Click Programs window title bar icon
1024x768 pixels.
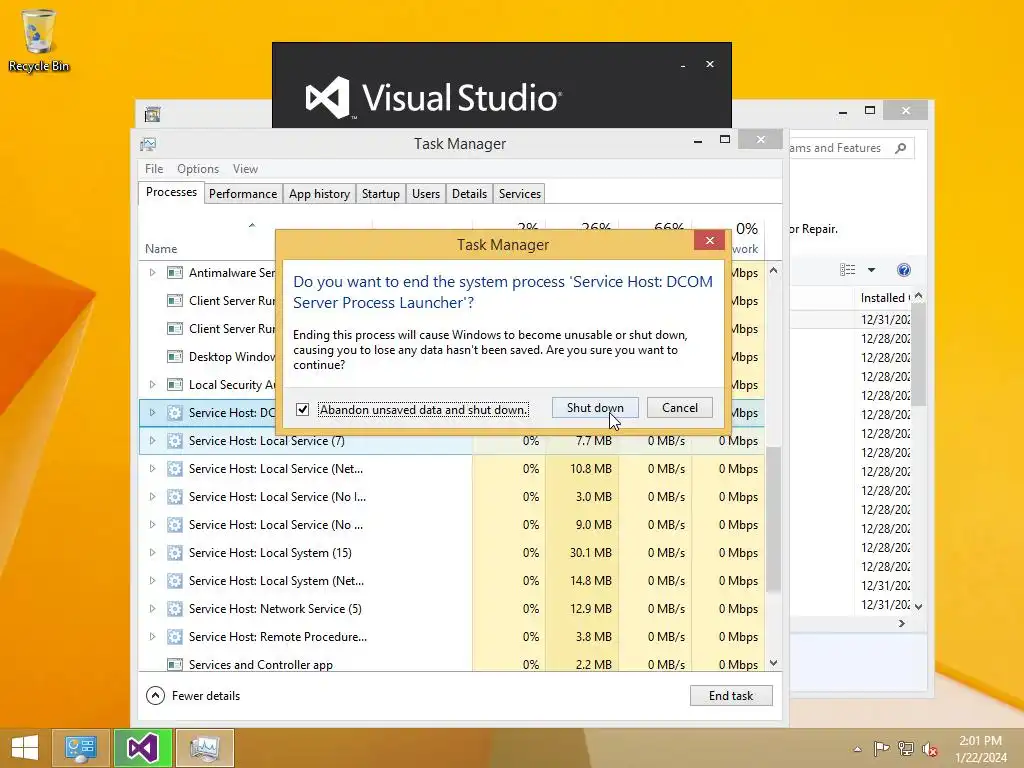coord(152,114)
